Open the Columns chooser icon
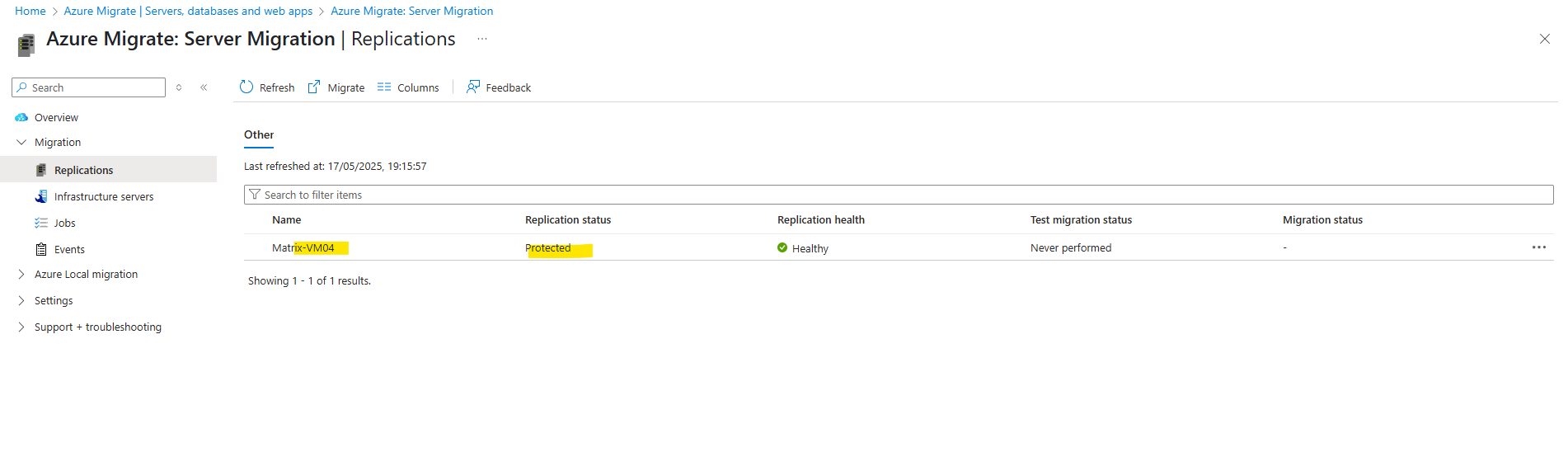The height and width of the screenshot is (466, 1568). pyautogui.click(x=384, y=87)
